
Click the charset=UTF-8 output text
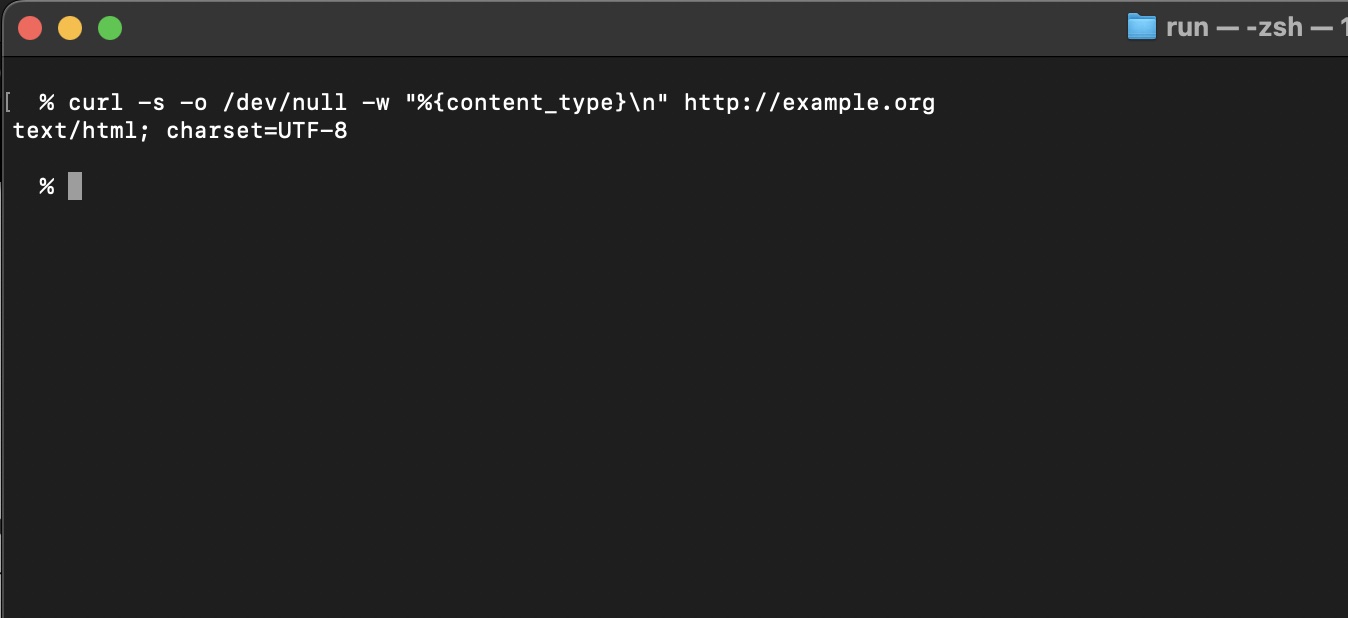coord(260,130)
